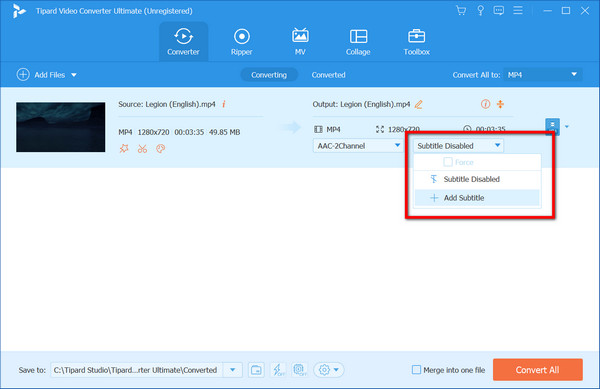Collapse the Subtitle Disabled dropdown
Screen dimensions: 600x389
458,146
